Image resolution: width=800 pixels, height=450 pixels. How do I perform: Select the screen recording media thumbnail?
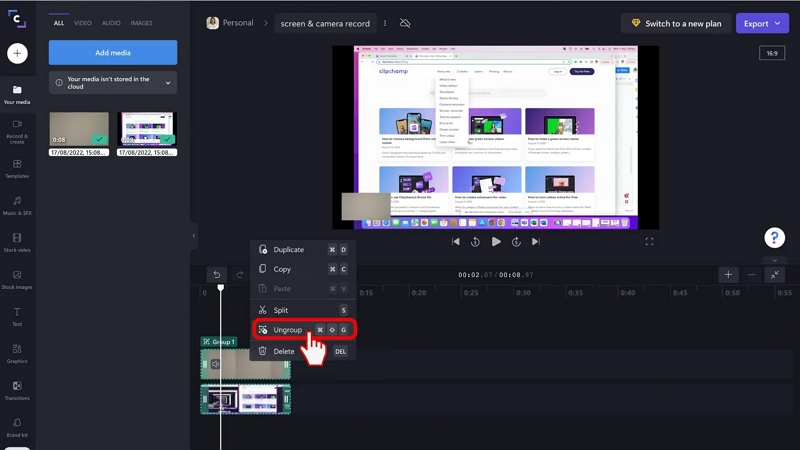(x=147, y=129)
